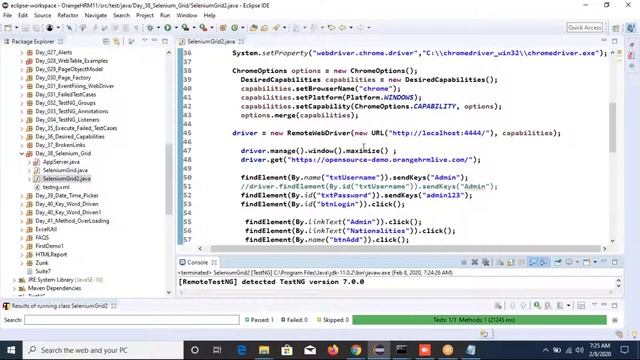The height and width of the screenshot is (360, 640).
Task: Select Day_37_BrokenLinks package
Action: click(60, 145)
